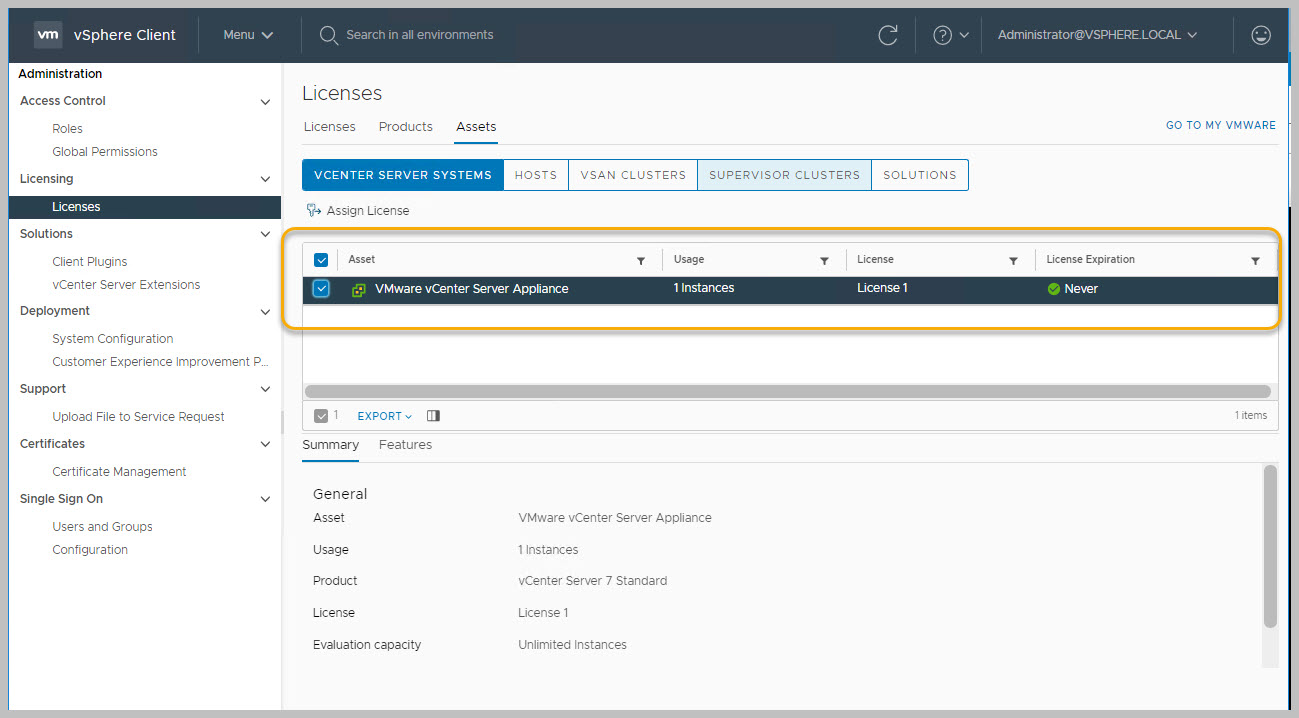Open the Menu dropdown
This screenshot has height=718, width=1299.
(248, 35)
